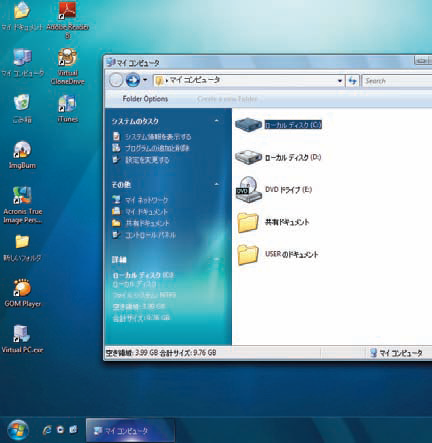Select ImgBurn desktop icon
Screen dimensions: 432x443
point(22,155)
